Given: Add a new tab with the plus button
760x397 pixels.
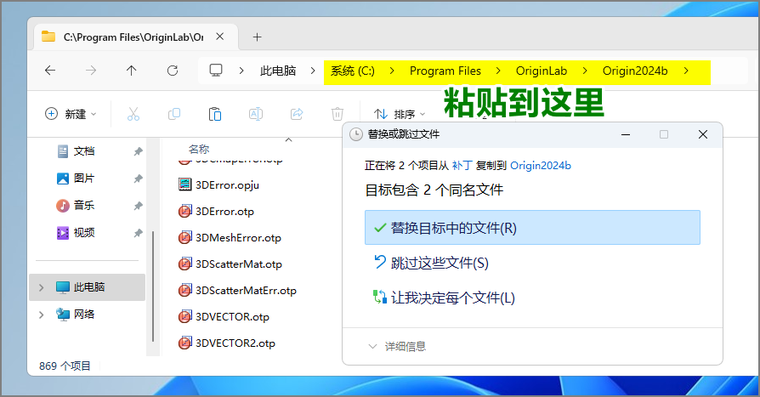Looking at the screenshot, I should pyautogui.click(x=257, y=37).
